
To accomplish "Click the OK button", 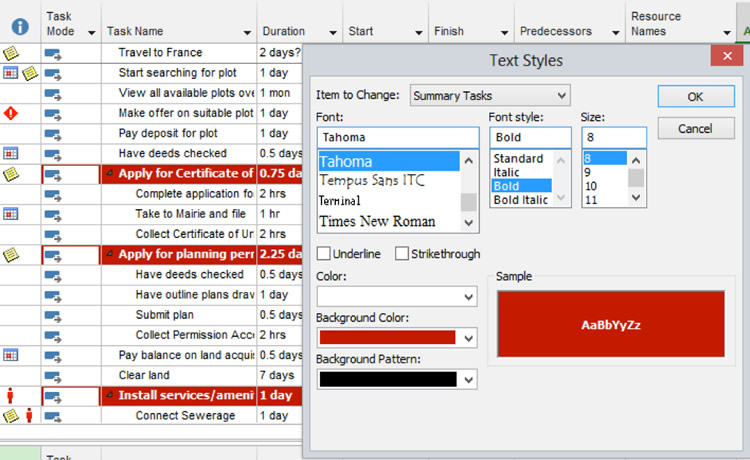I will click(x=695, y=97).
